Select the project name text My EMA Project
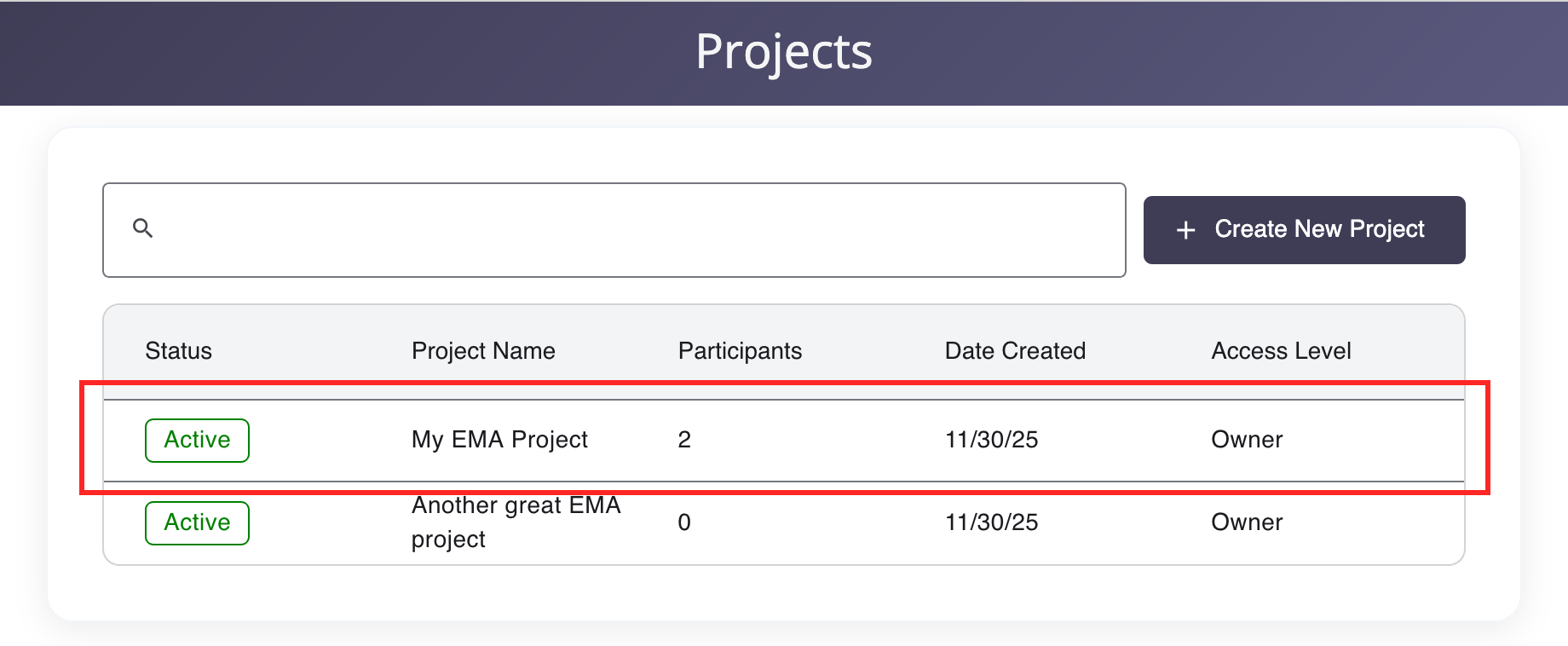Screen dimensions: 1568x646 point(499,440)
